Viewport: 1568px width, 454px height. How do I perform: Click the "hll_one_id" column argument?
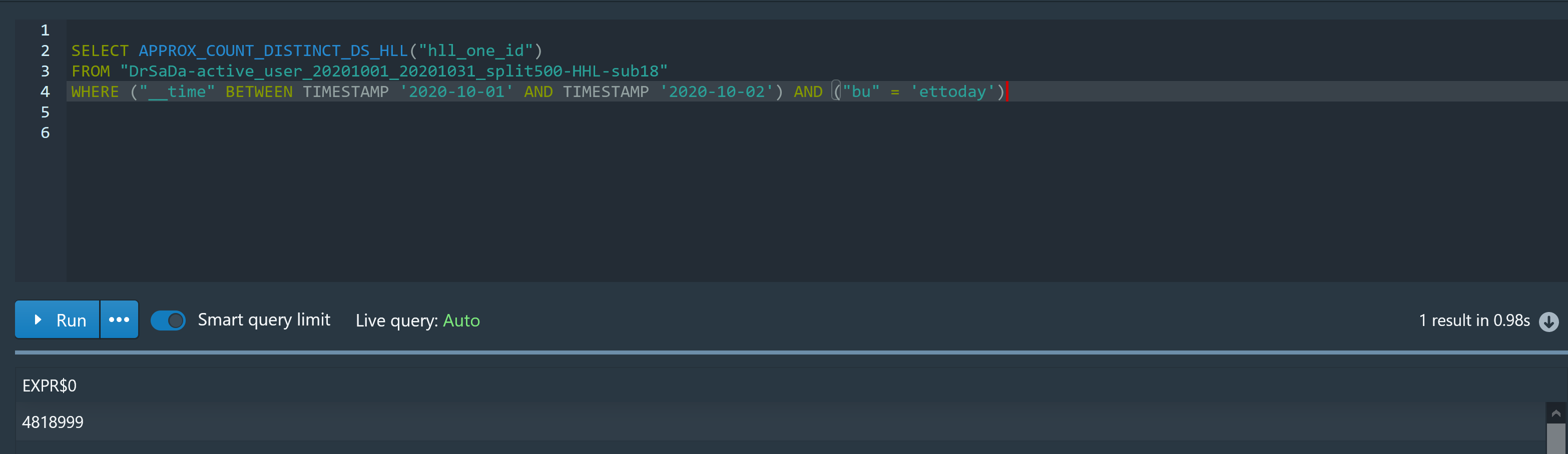coord(475,50)
